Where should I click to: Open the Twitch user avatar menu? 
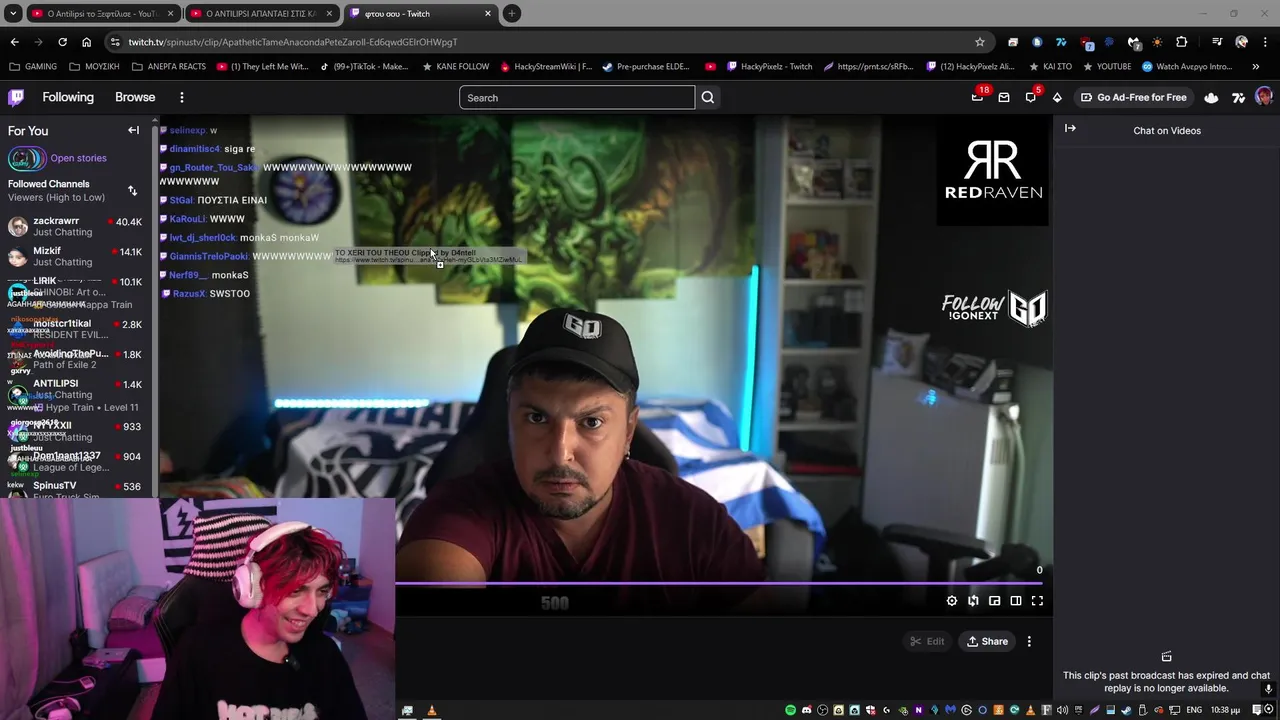(1264, 97)
